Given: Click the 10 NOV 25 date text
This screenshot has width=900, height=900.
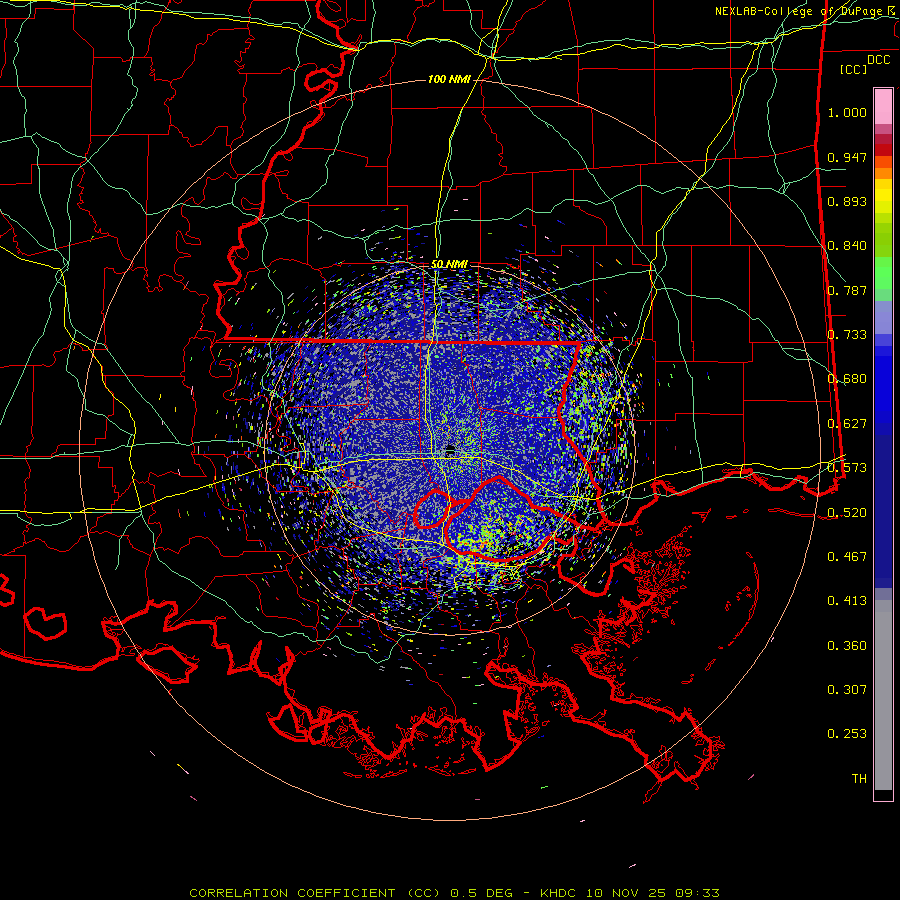Looking at the screenshot, I should point(626,893).
